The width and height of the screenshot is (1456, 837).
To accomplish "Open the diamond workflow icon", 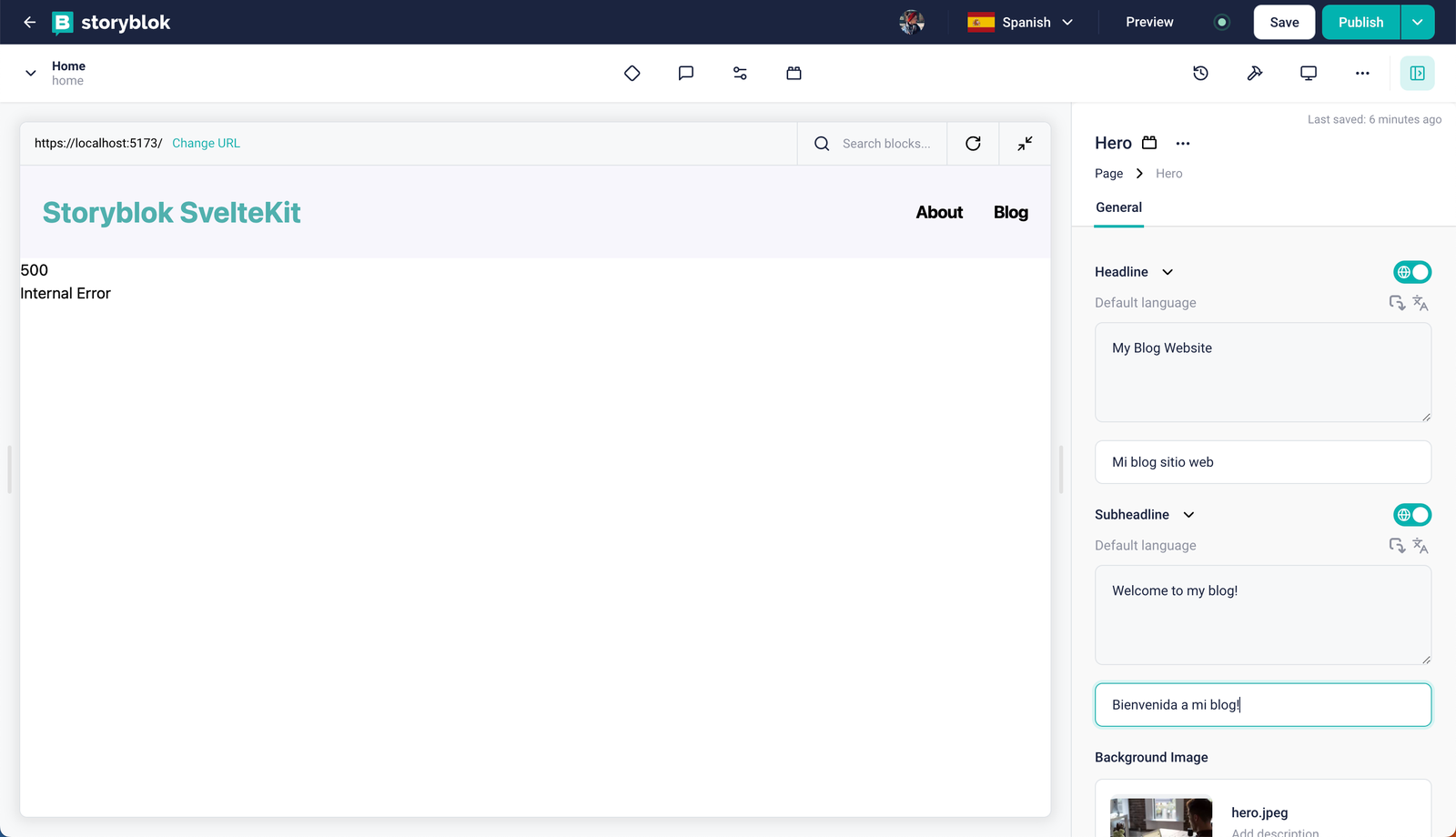I will point(632,73).
